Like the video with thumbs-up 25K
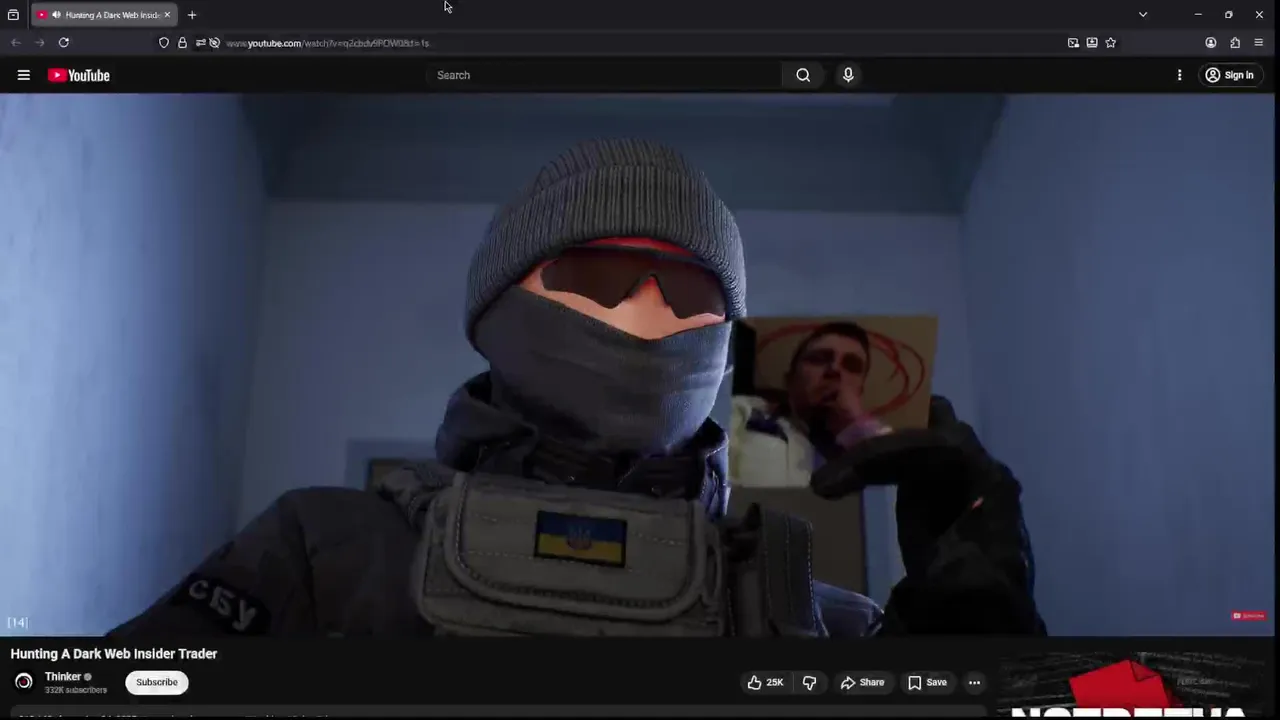This screenshot has width=1280, height=720. [x=765, y=682]
